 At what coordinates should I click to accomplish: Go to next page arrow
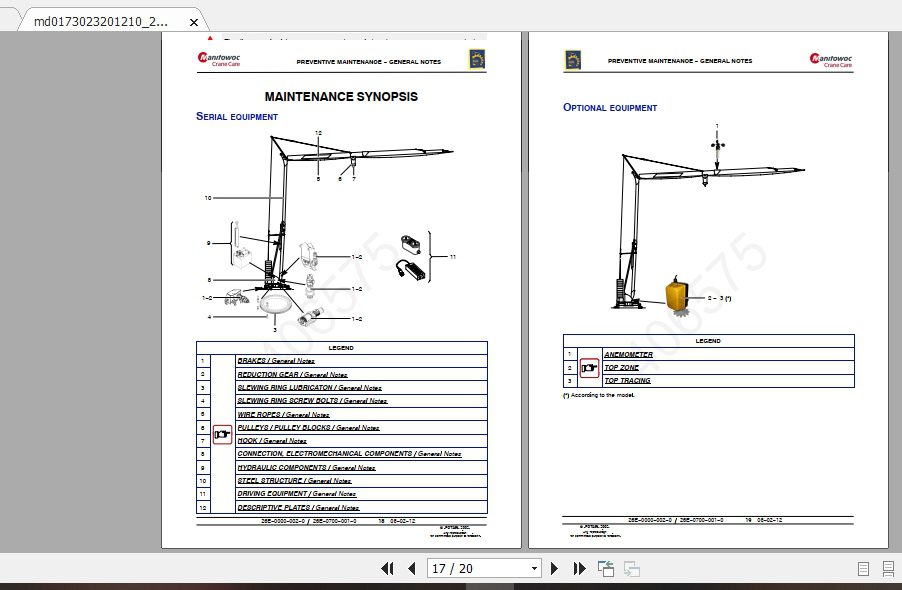(555, 568)
